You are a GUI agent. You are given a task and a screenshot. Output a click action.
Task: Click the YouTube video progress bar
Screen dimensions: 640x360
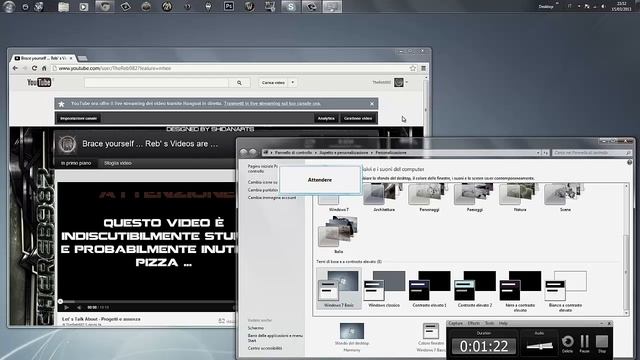(147, 301)
